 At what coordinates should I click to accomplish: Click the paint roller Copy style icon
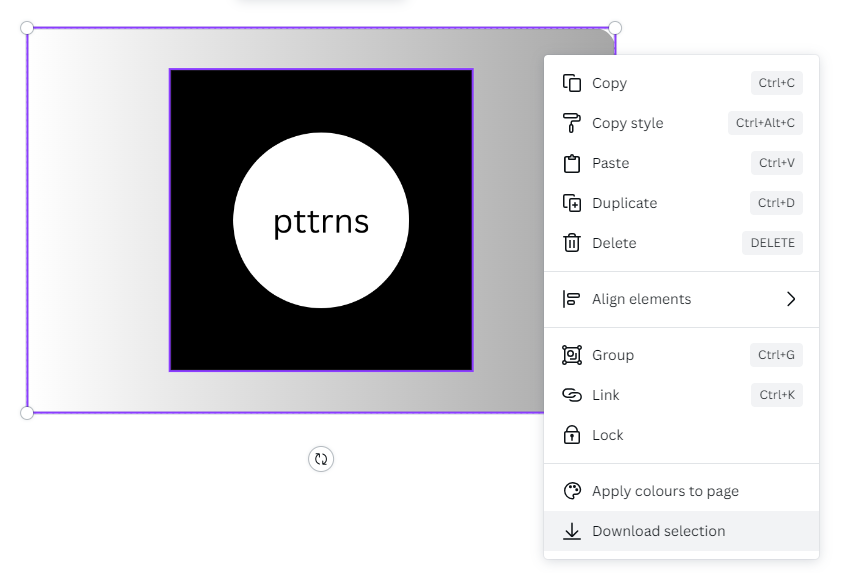(x=572, y=123)
